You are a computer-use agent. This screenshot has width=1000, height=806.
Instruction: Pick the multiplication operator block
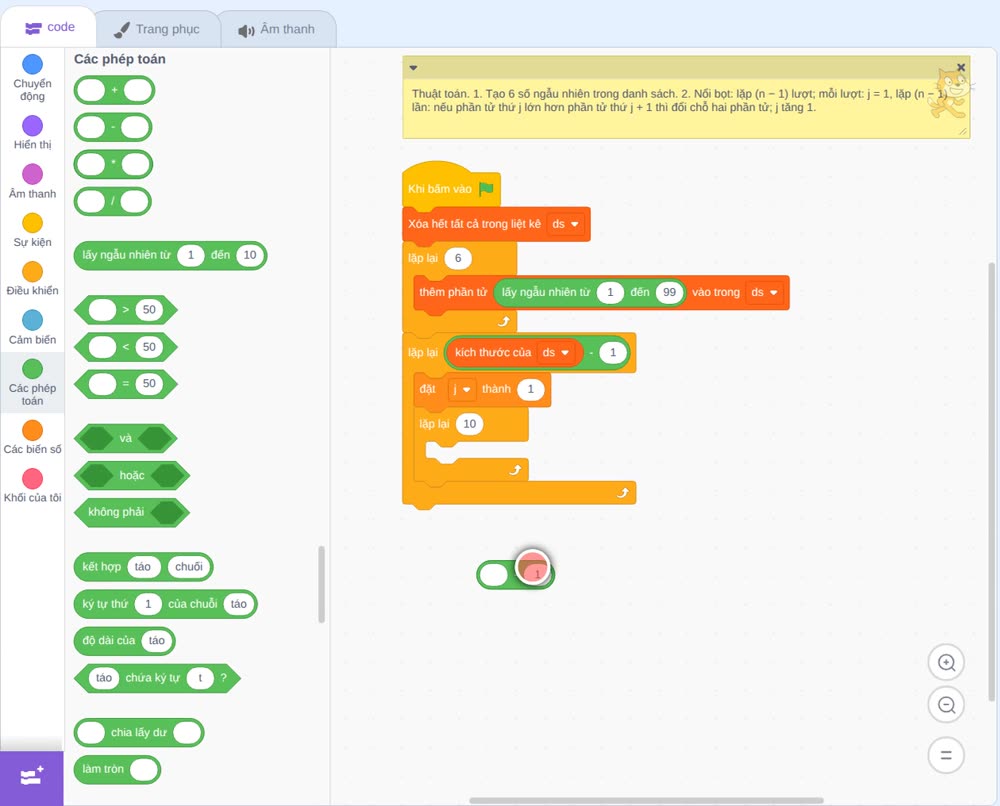pyautogui.click(x=114, y=165)
